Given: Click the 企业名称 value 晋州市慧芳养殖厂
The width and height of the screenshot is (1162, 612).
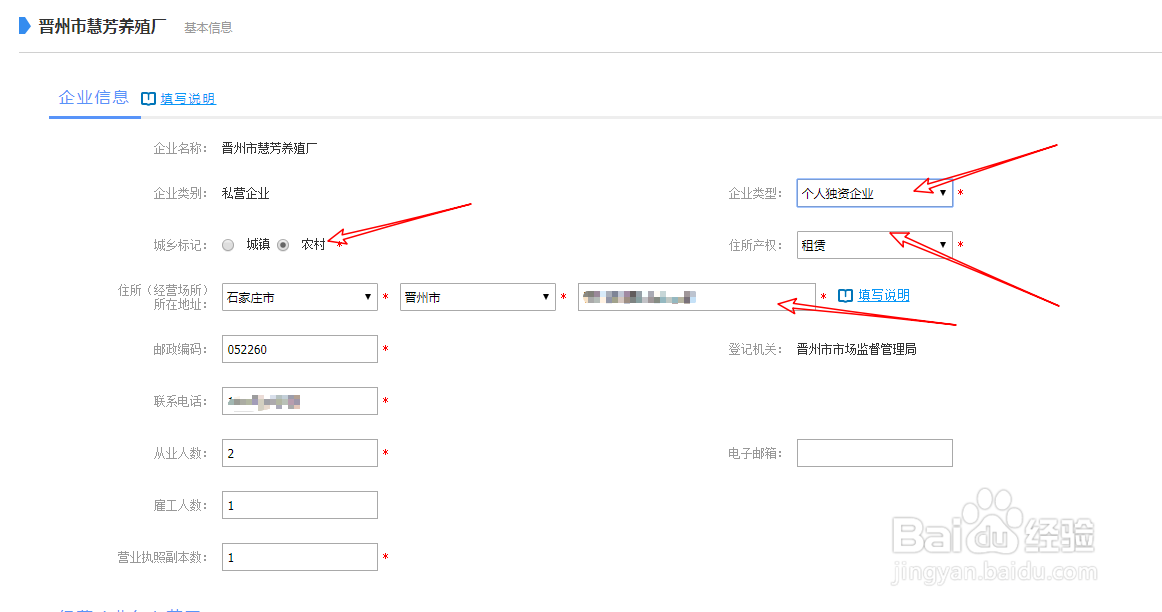Looking at the screenshot, I should [270, 148].
